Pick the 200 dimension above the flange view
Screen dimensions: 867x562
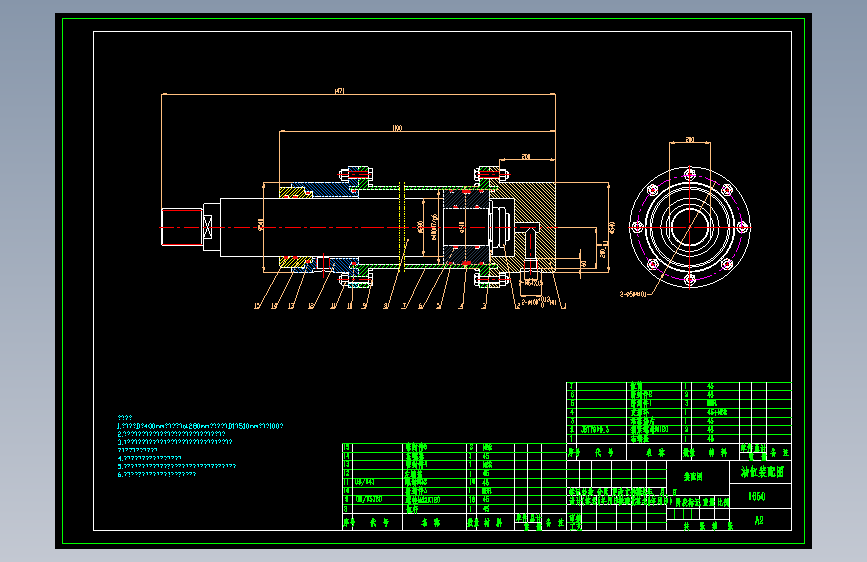[x=690, y=139]
